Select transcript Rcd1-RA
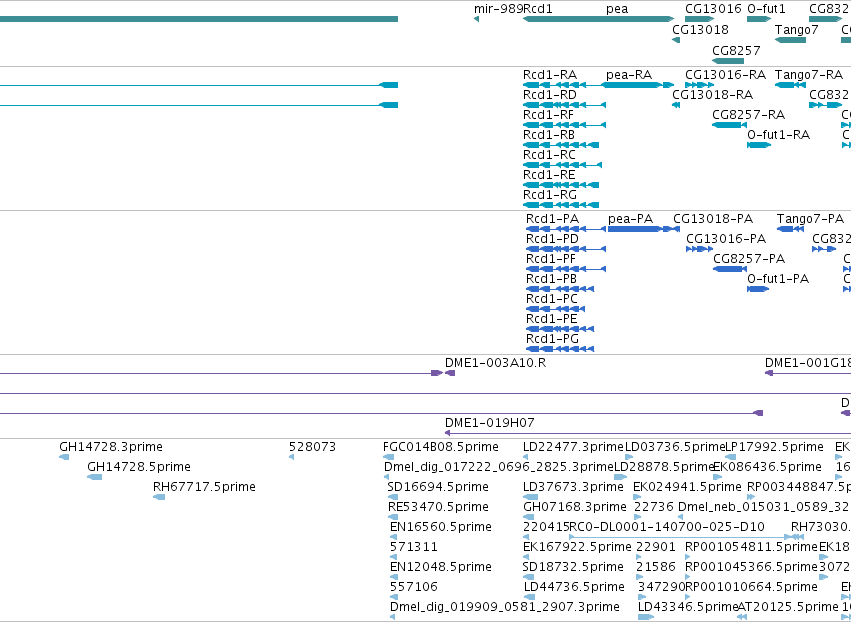Image resolution: width=851 pixels, height=622 pixels. (550, 75)
